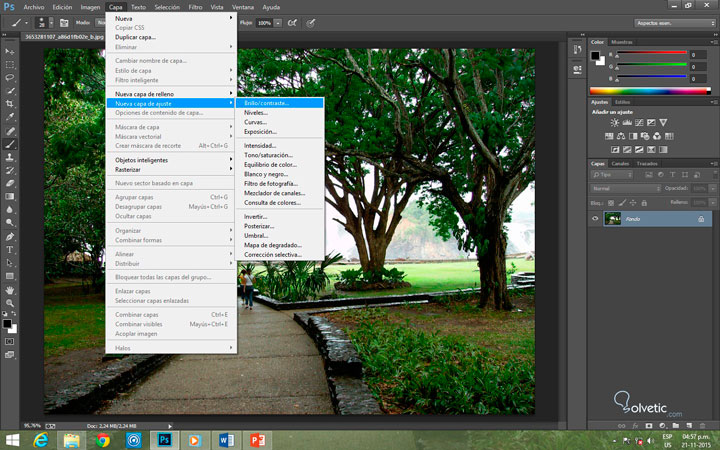The height and width of the screenshot is (450, 720).
Task: Choose Curvas... from adjustment submenu
Action: pyautogui.click(x=255, y=122)
